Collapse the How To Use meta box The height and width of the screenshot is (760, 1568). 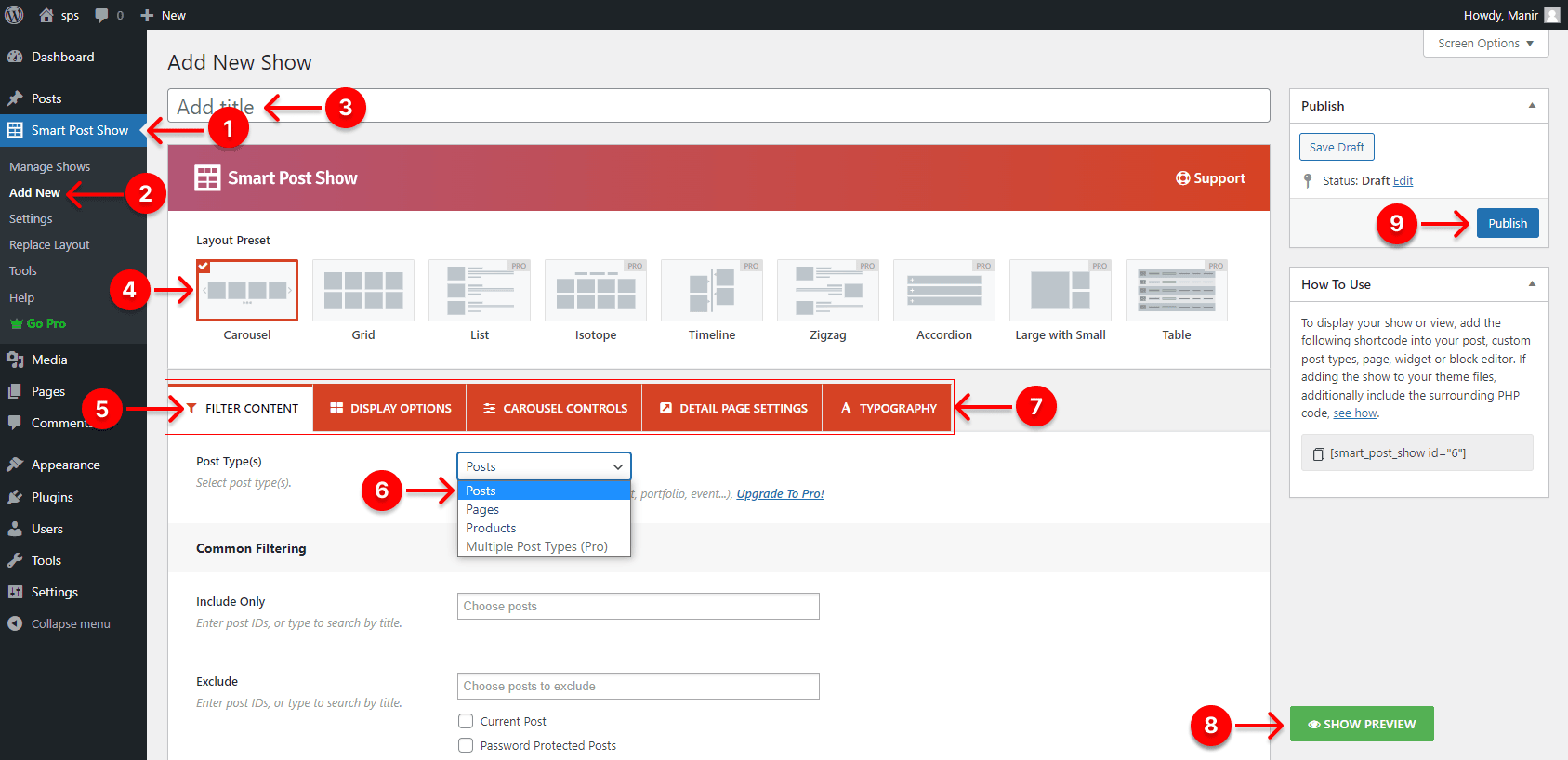coord(1532,284)
